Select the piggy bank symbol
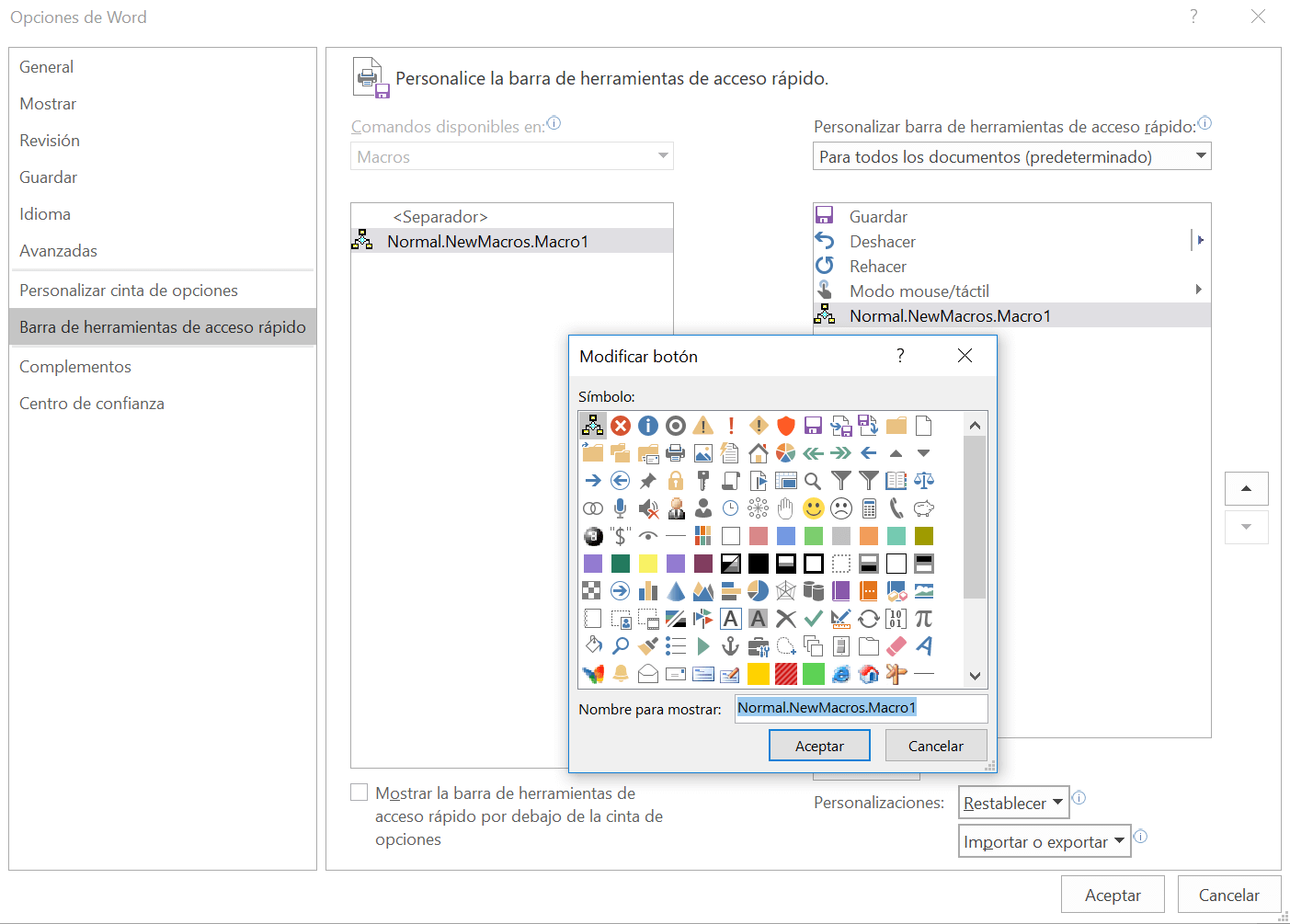 [x=924, y=508]
